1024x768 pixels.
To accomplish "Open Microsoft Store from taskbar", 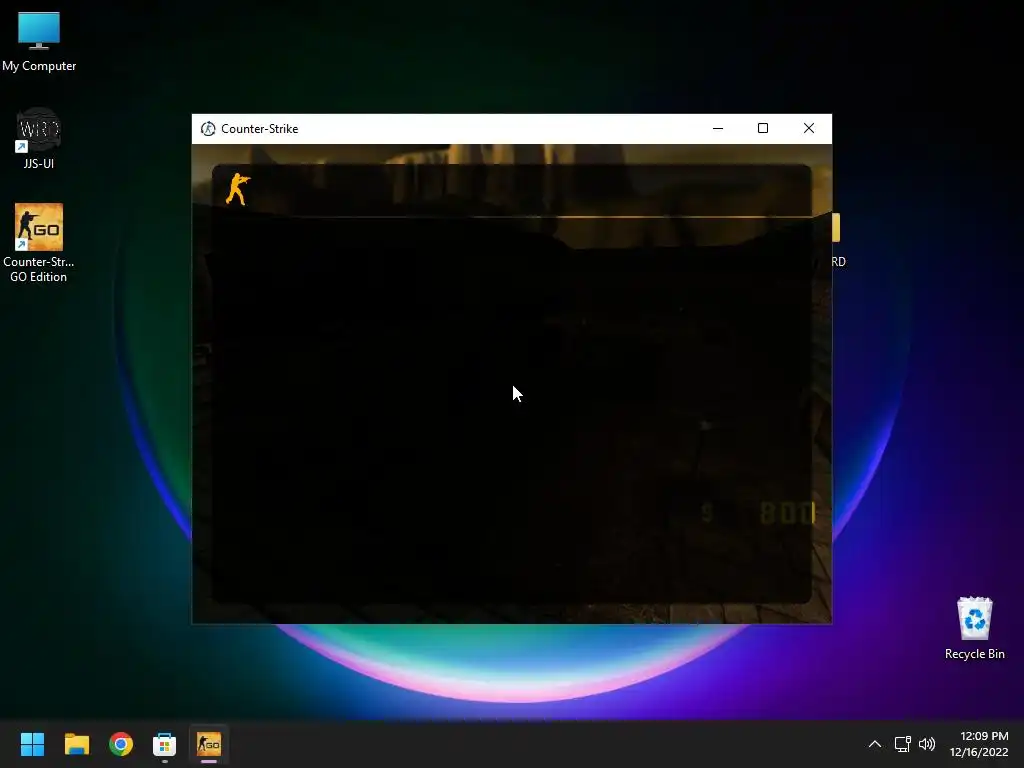I will (x=165, y=744).
